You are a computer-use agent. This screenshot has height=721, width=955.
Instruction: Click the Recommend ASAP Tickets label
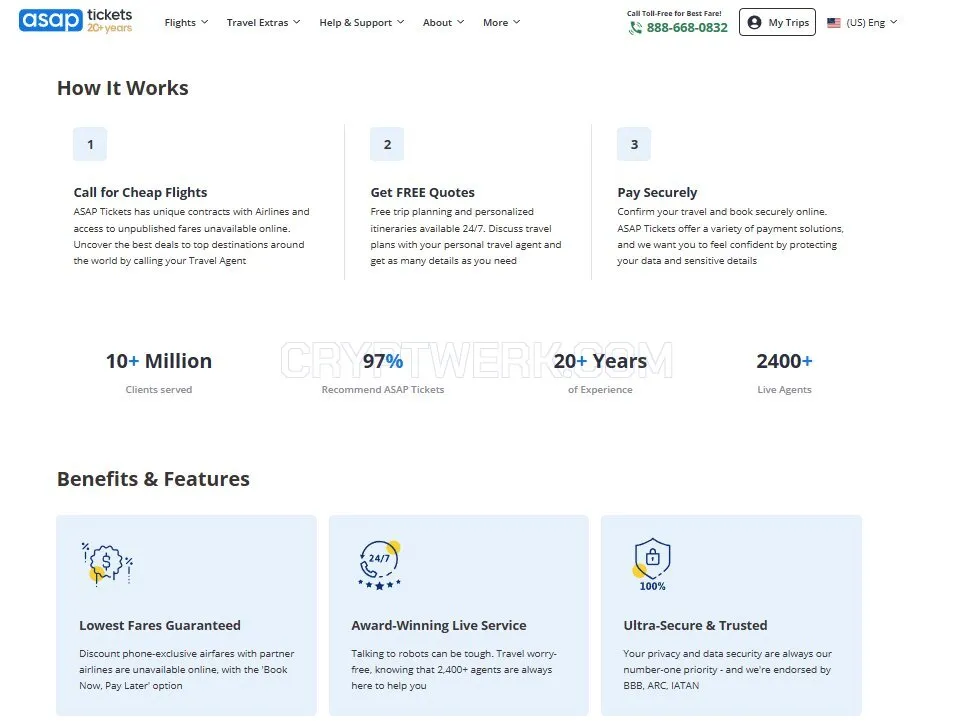[x=382, y=390]
